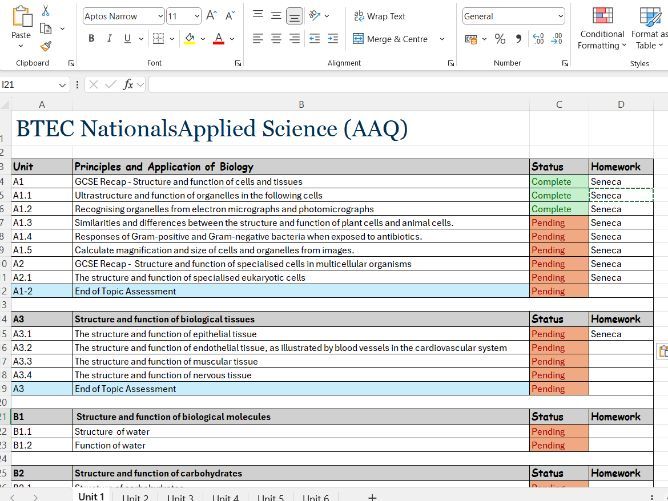Align text to middle
The width and height of the screenshot is (668, 501).
pos(276,16)
